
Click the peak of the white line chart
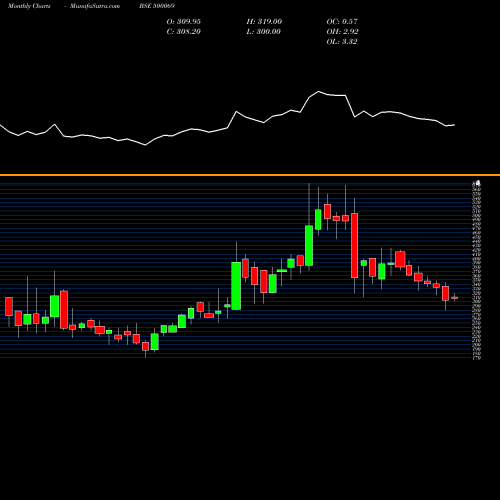click(319, 91)
